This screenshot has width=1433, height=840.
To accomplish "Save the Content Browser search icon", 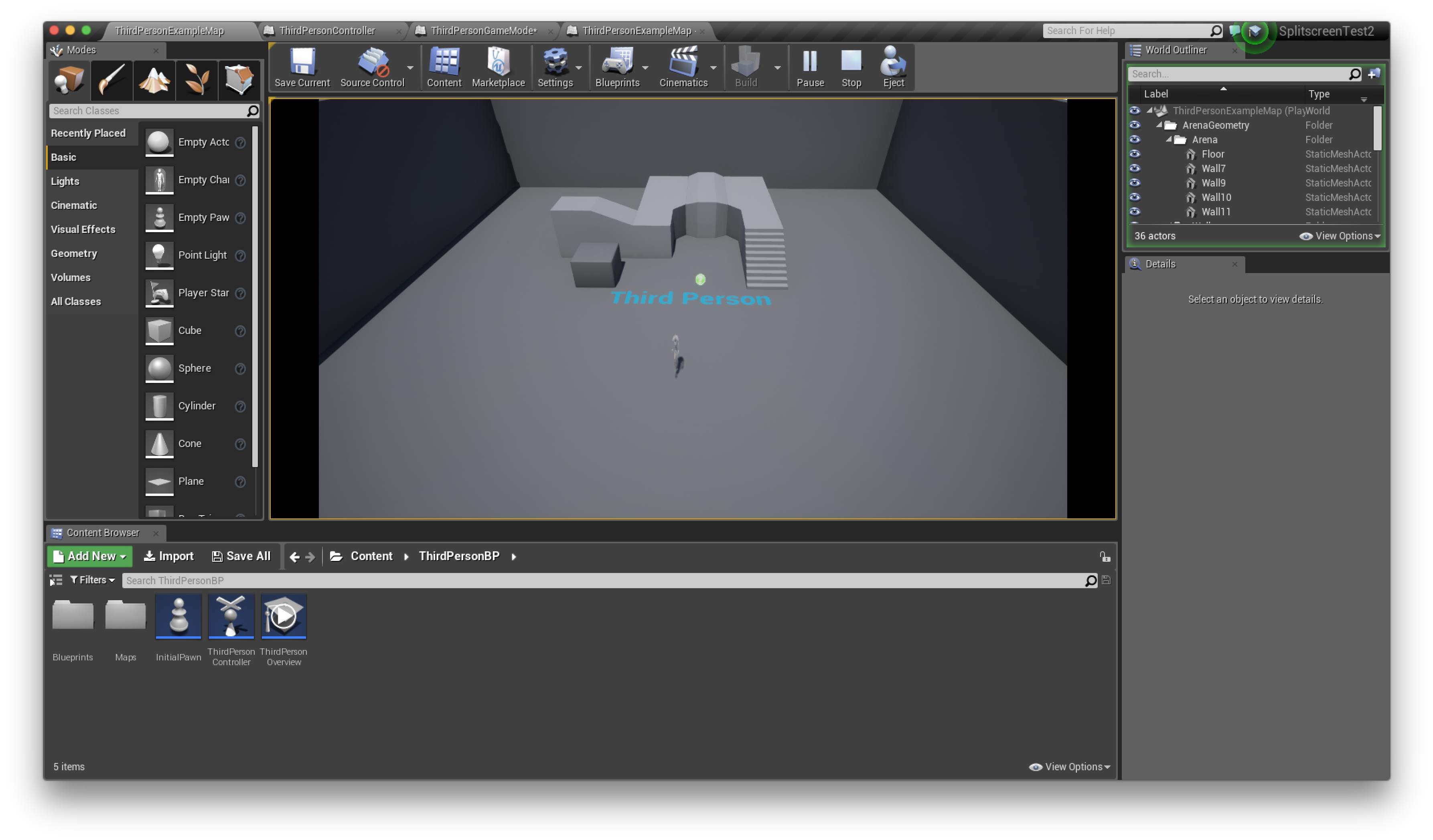I will (1106, 580).
